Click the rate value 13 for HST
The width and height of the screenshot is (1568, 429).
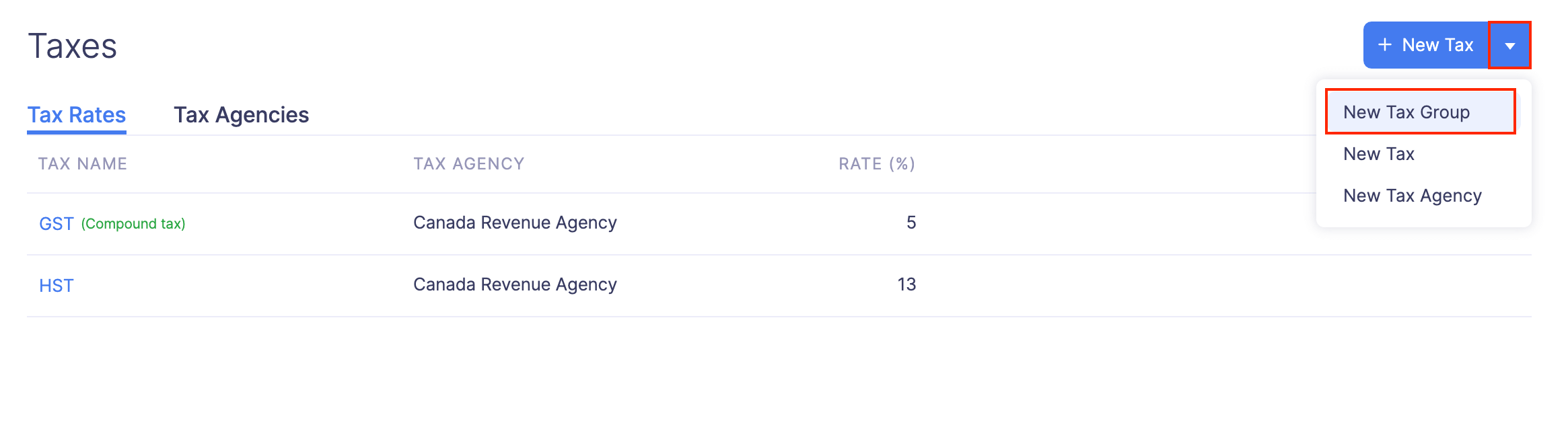click(906, 284)
